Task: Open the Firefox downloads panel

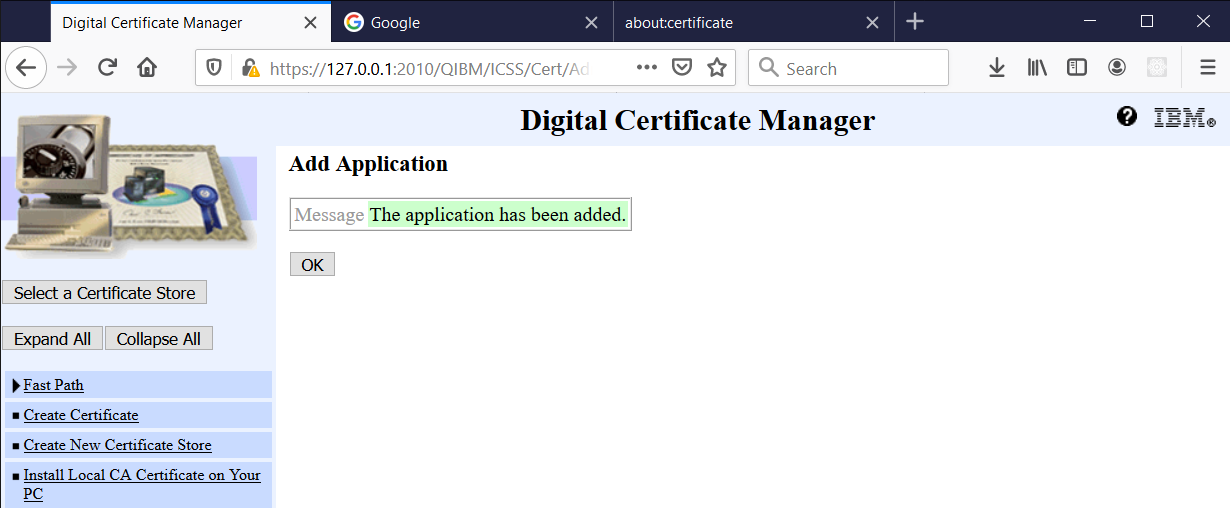Action: 996,68
